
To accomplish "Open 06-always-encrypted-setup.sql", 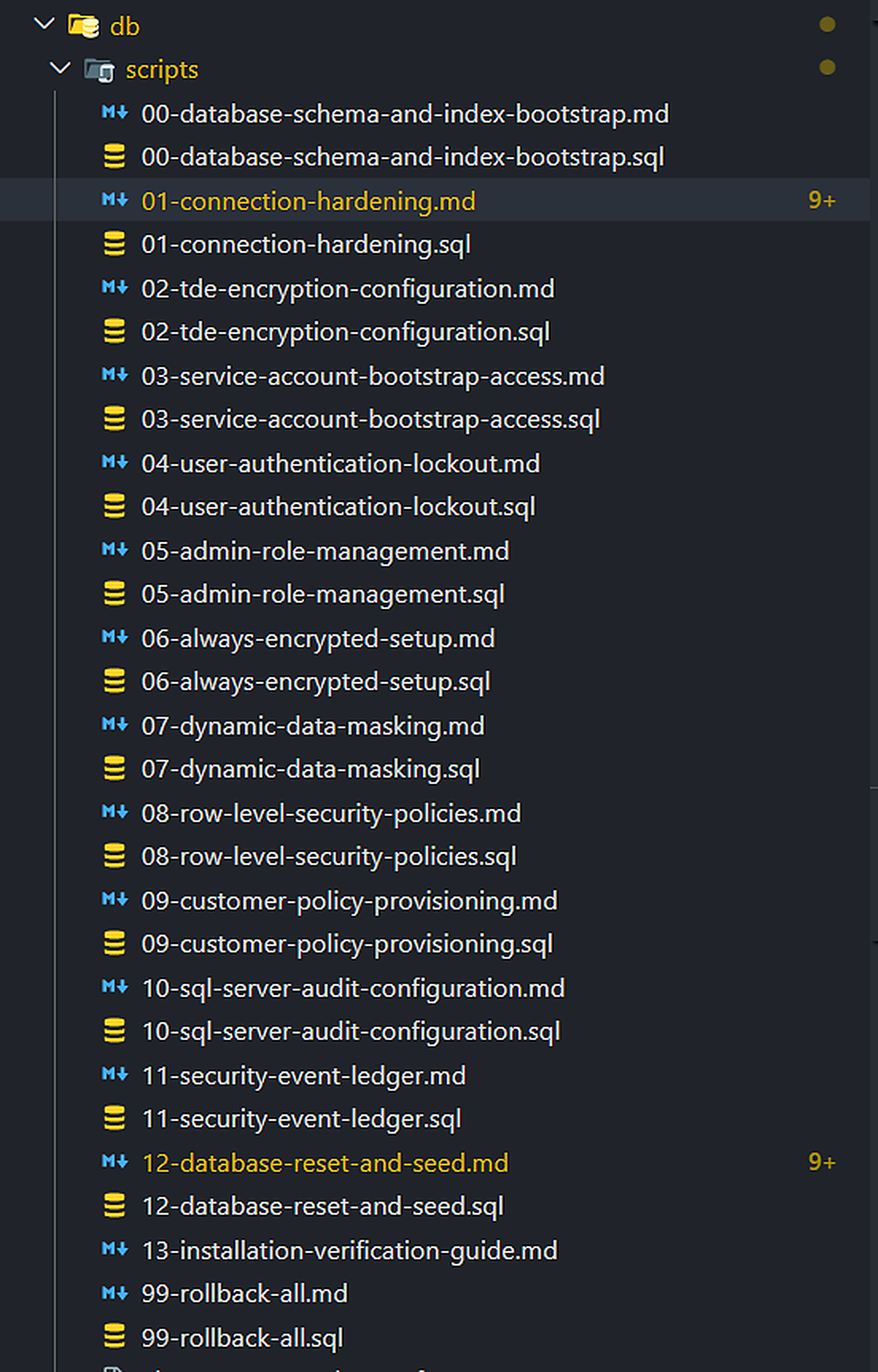I will click(x=316, y=682).
